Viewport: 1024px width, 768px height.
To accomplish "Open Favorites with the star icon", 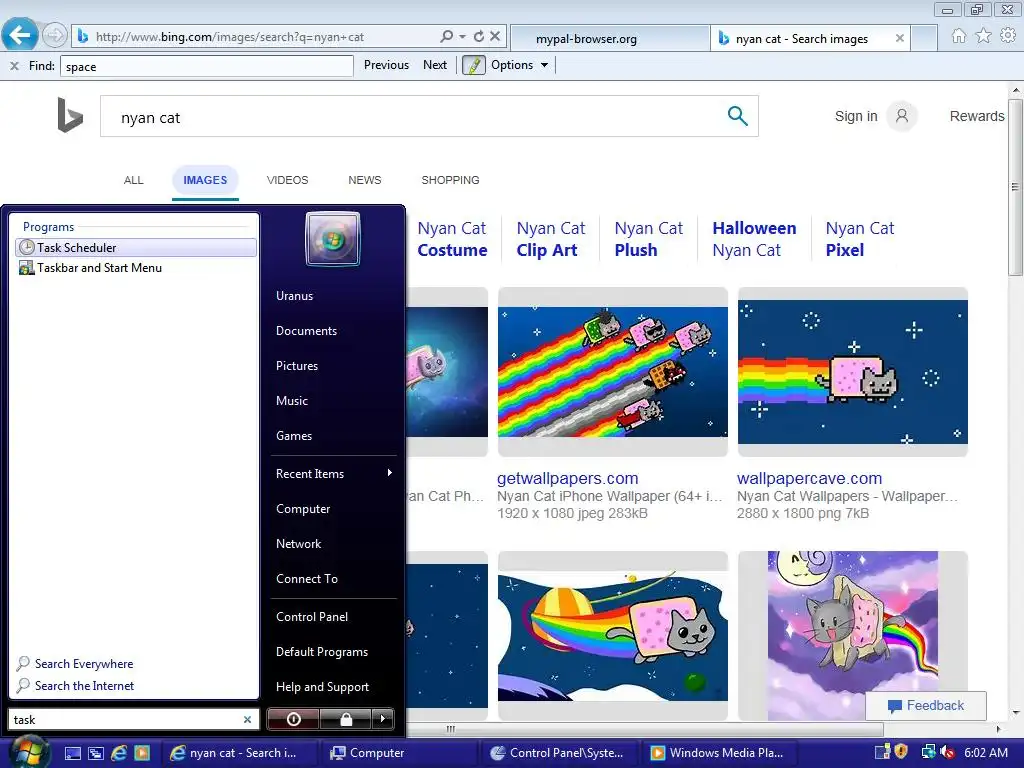I will (x=984, y=36).
